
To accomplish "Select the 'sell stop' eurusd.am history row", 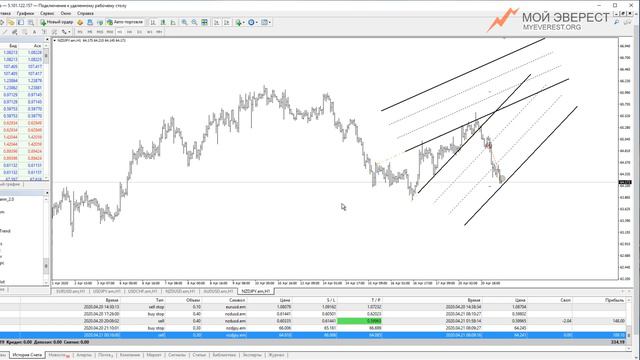I will (x=313, y=307).
